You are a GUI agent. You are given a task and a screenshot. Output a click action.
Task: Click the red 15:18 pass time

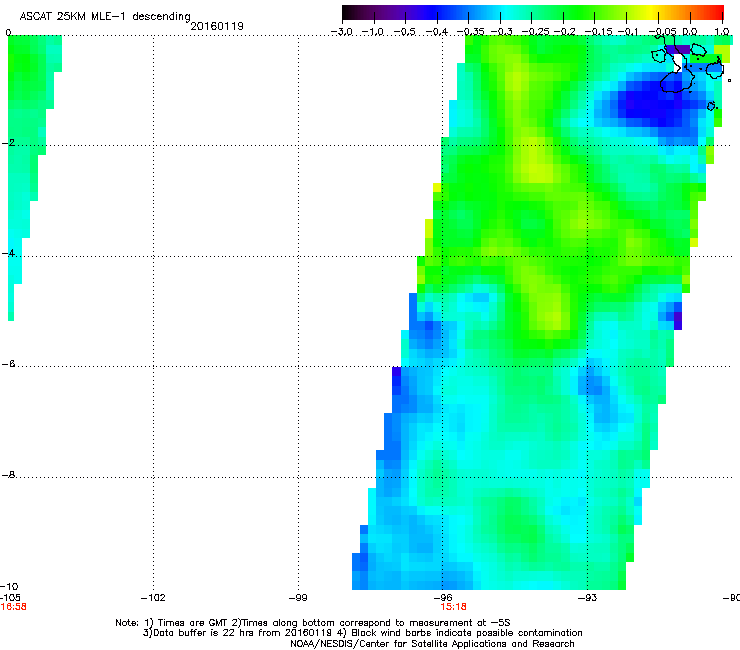click(x=454, y=607)
